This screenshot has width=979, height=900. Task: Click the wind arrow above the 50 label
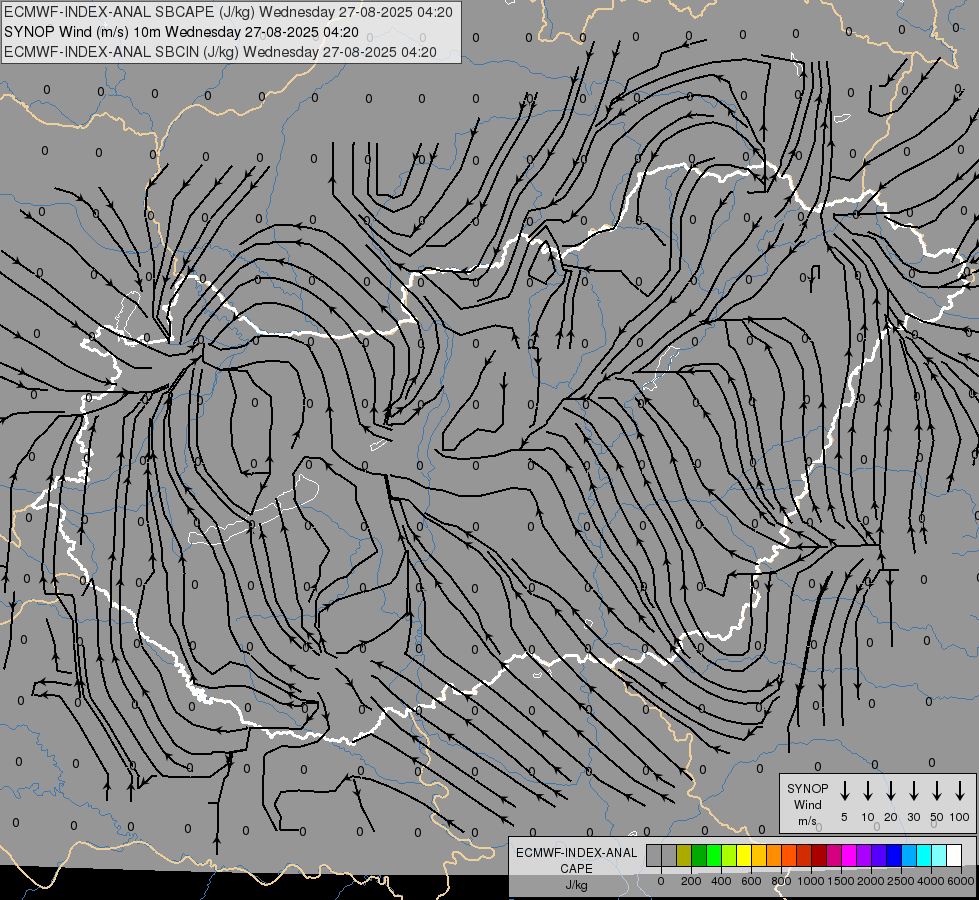tap(937, 791)
